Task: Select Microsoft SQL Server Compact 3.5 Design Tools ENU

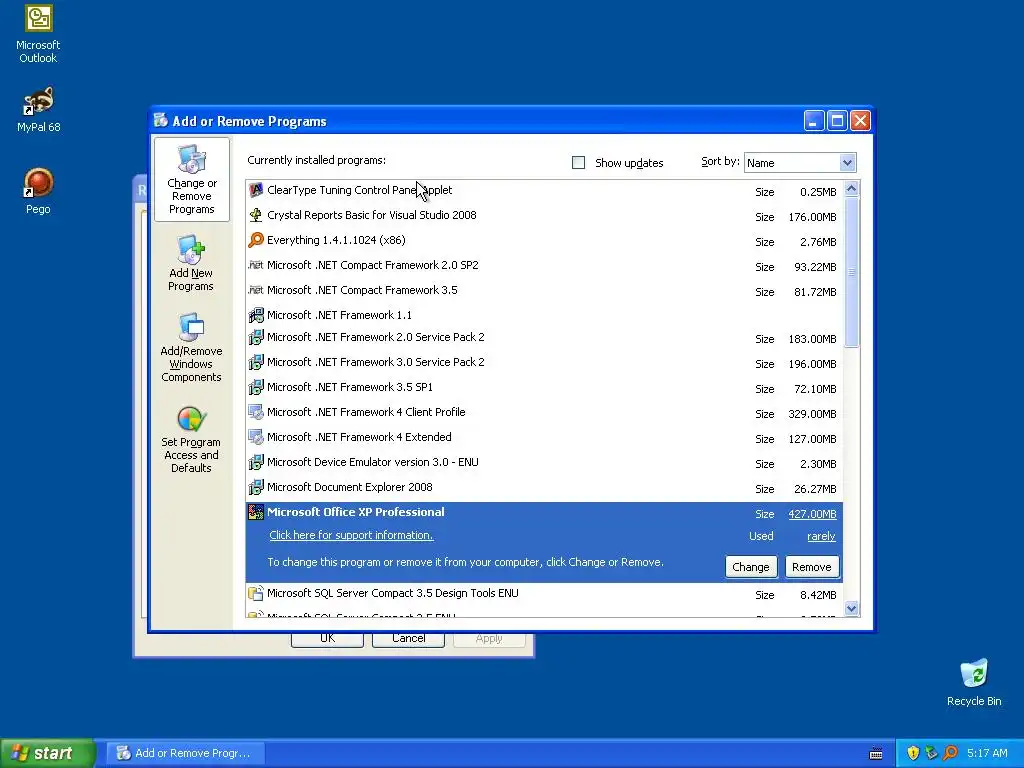Action: tap(544, 594)
